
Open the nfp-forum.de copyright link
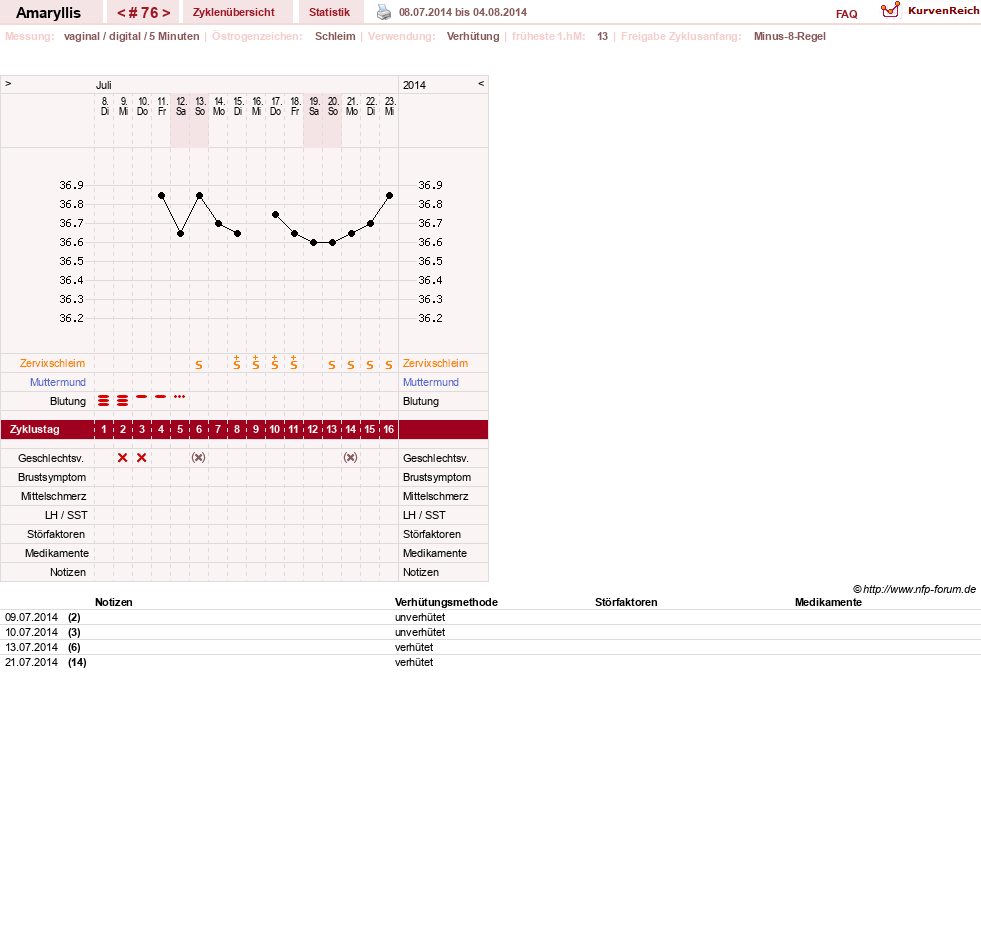point(914,589)
